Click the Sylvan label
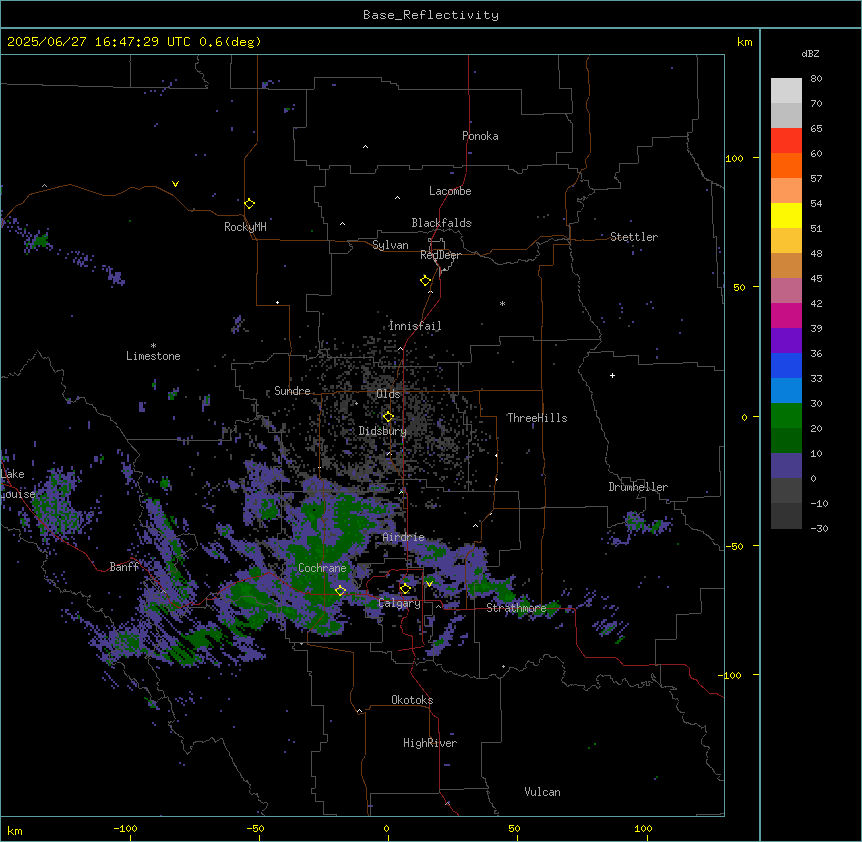This screenshot has width=862, height=842. click(x=390, y=245)
